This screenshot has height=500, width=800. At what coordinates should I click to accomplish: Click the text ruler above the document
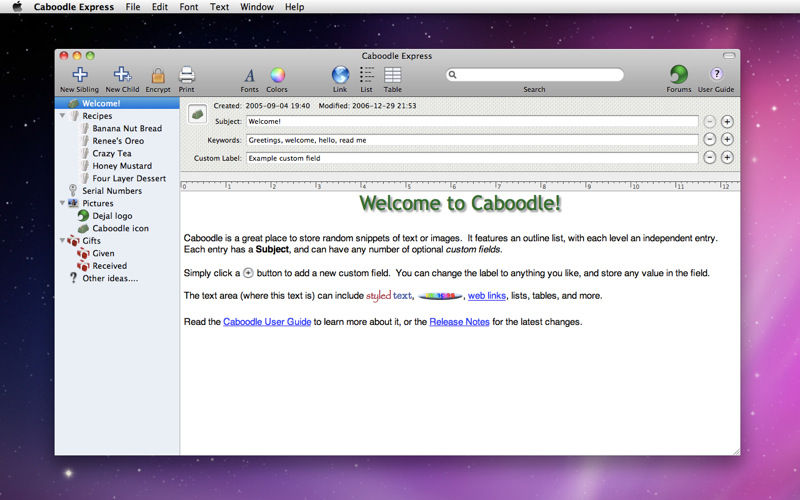460,186
